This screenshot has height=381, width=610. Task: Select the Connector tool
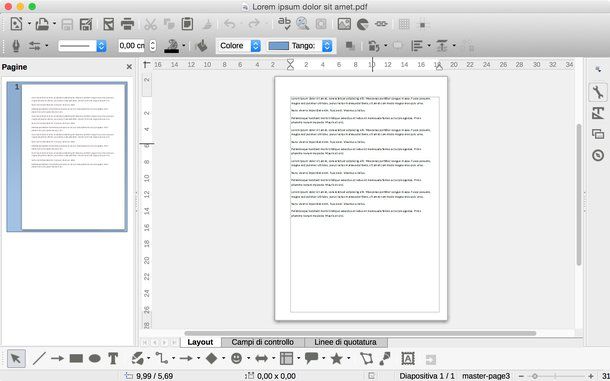tap(162, 358)
